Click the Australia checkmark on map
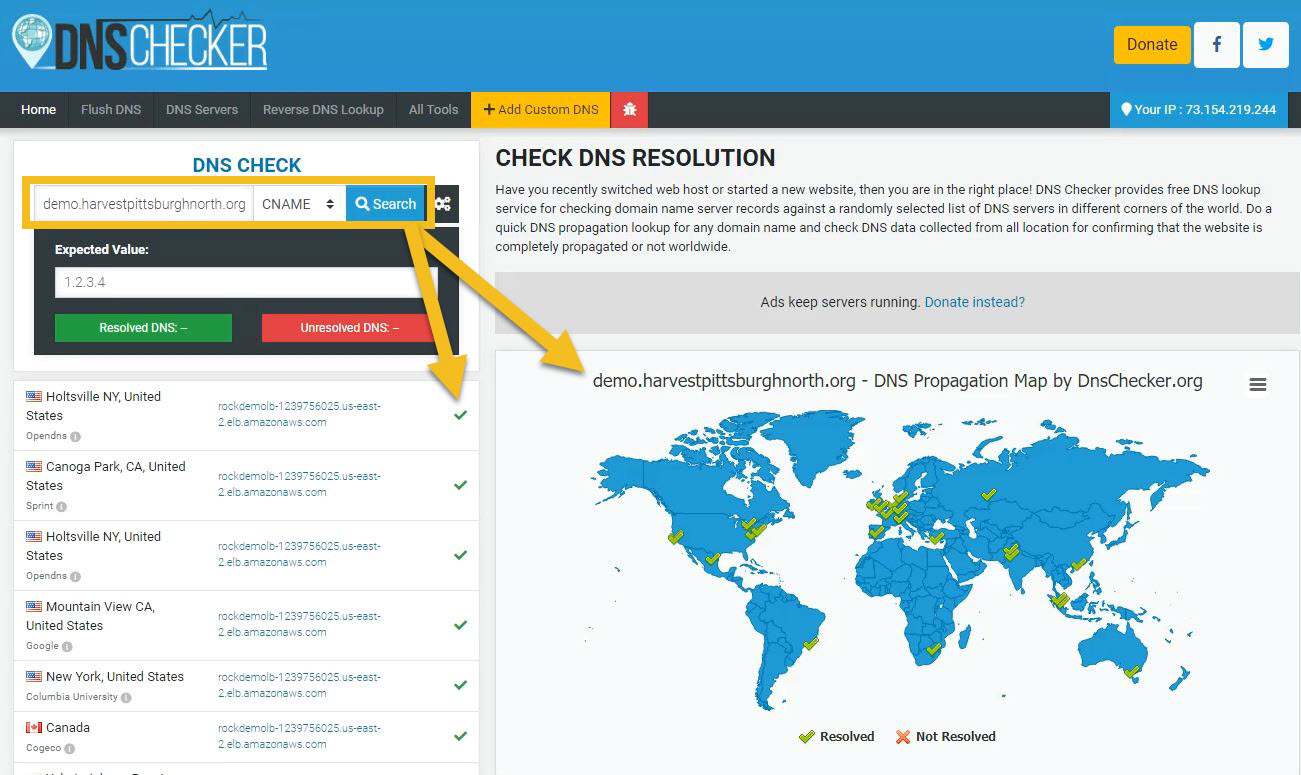This screenshot has width=1301, height=775. pyautogui.click(x=1132, y=672)
